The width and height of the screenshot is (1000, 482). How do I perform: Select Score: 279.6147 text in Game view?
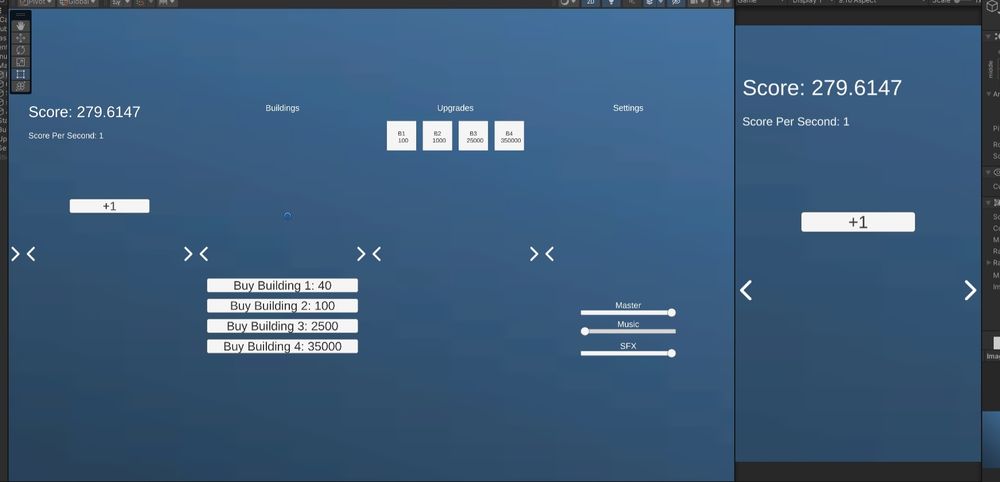pos(822,88)
